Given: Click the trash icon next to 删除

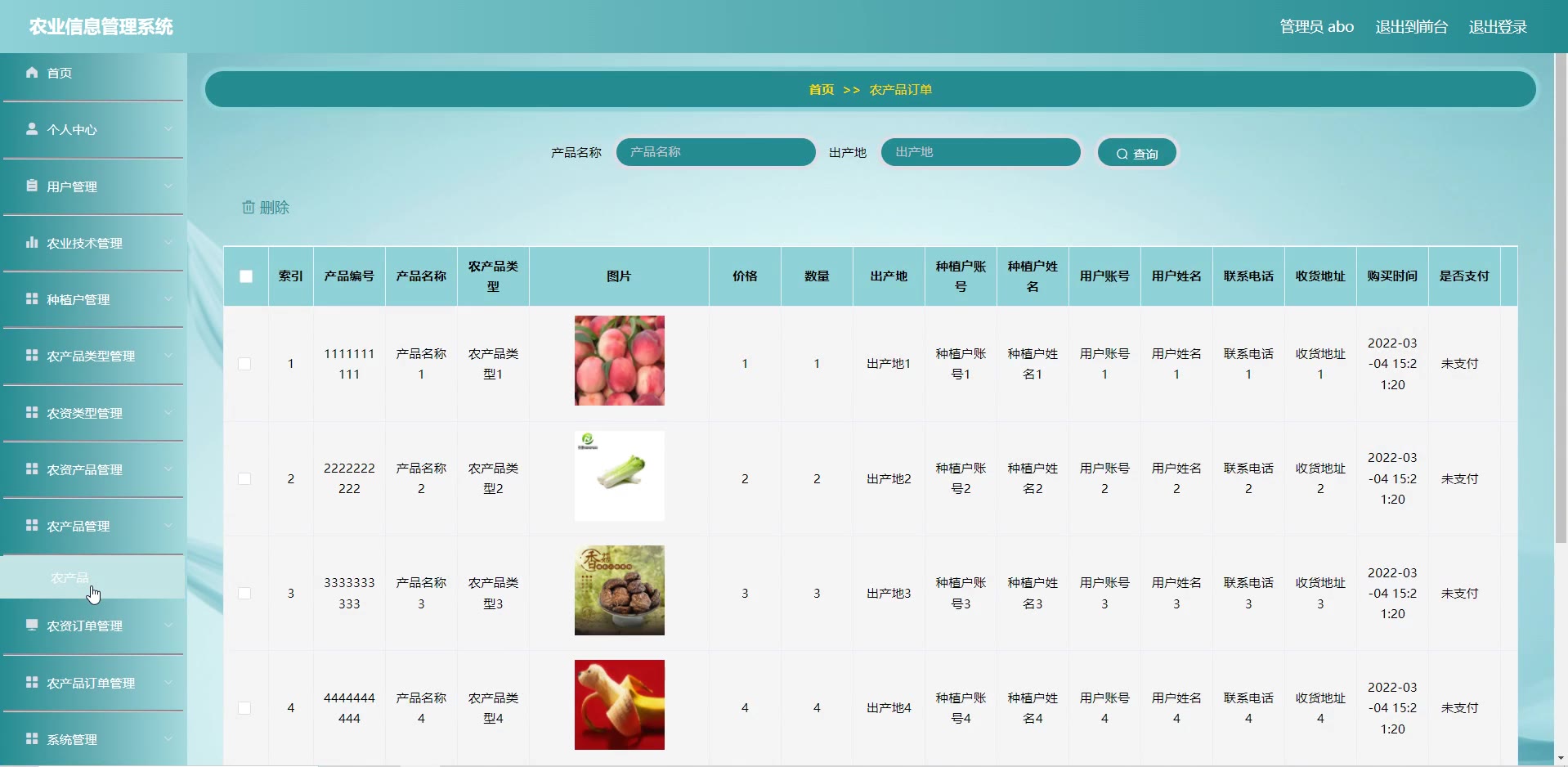Looking at the screenshot, I should click(249, 208).
